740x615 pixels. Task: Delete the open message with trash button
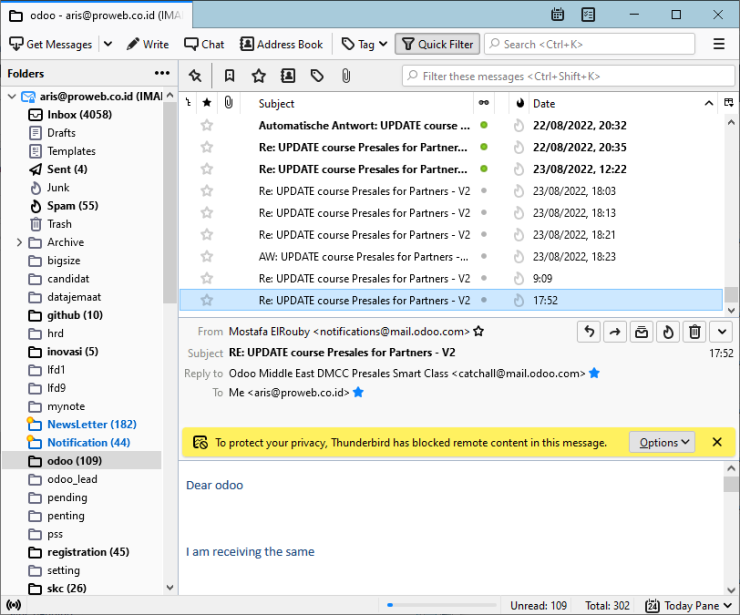(694, 332)
